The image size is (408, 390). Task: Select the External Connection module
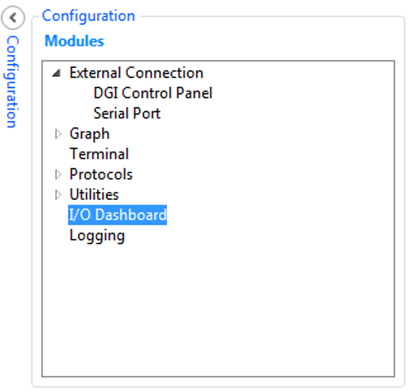pyautogui.click(x=136, y=73)
